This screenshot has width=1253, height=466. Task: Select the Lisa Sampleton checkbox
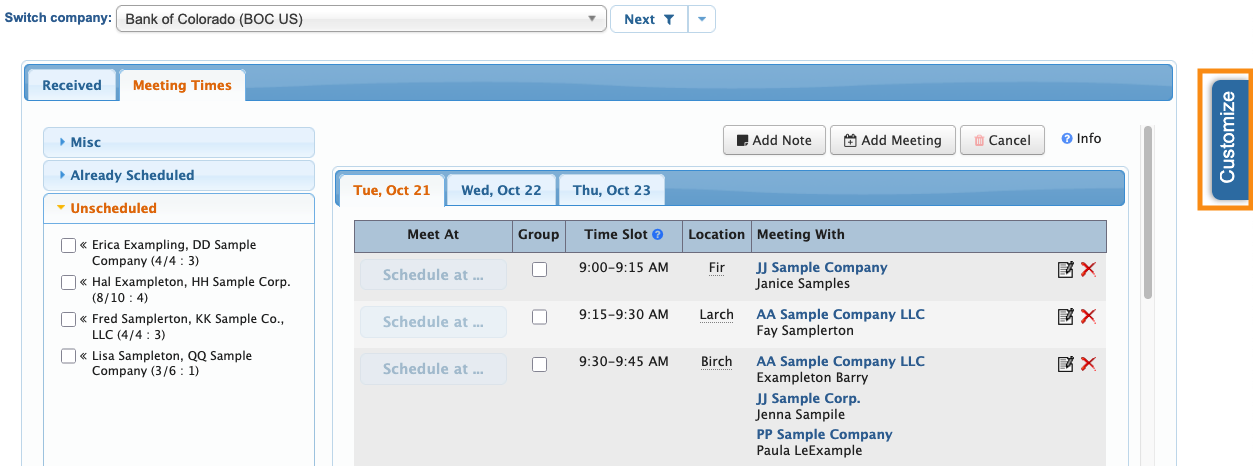click(x=68, y=356)
